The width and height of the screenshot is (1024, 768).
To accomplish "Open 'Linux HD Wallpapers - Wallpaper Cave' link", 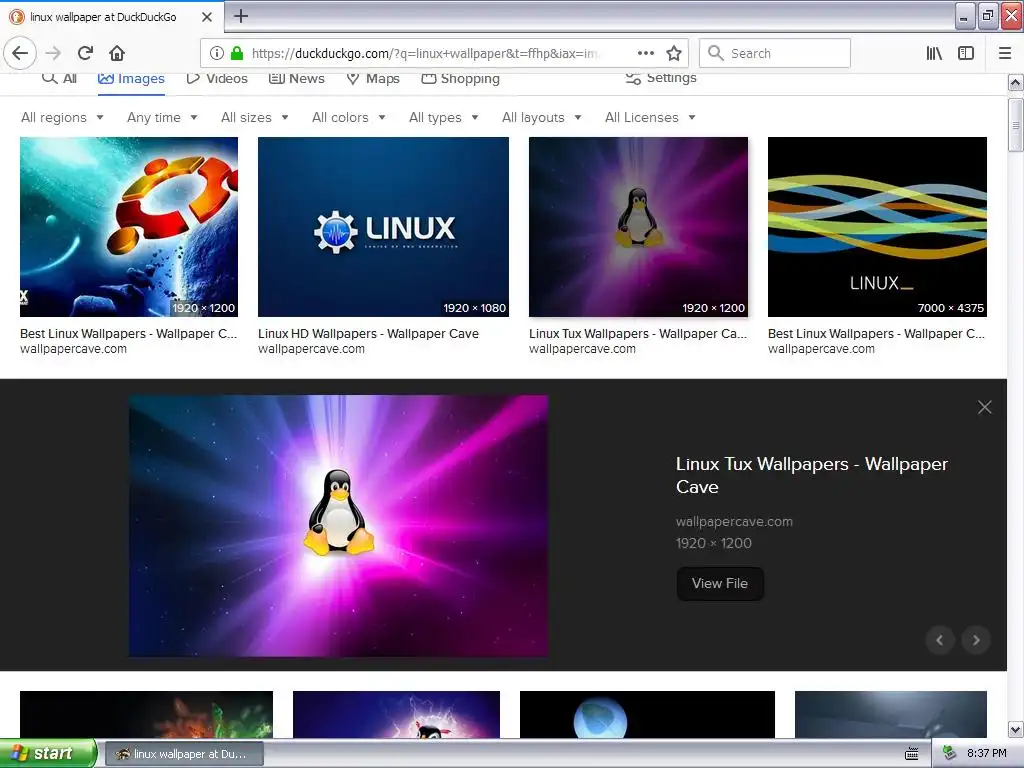I will pyautogui.click(x=368, y=334).
